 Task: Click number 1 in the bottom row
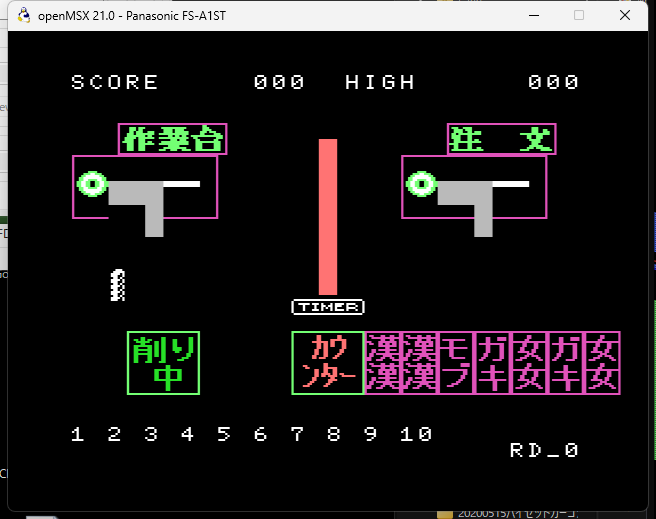(x=78, y=434)
